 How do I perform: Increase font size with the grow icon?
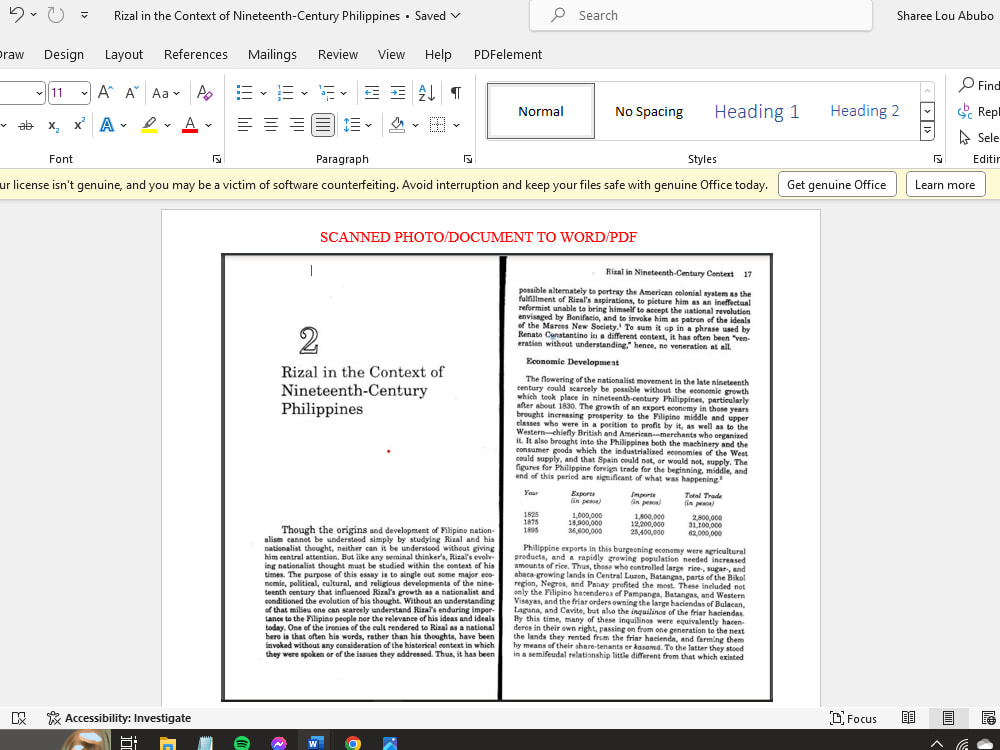[x=105, y=92]
